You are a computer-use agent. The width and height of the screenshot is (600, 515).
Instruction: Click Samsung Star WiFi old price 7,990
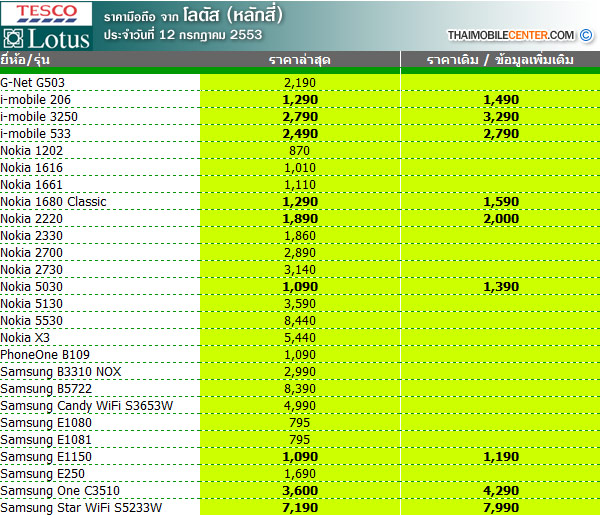pyautogui.click(x=501, y=508)
